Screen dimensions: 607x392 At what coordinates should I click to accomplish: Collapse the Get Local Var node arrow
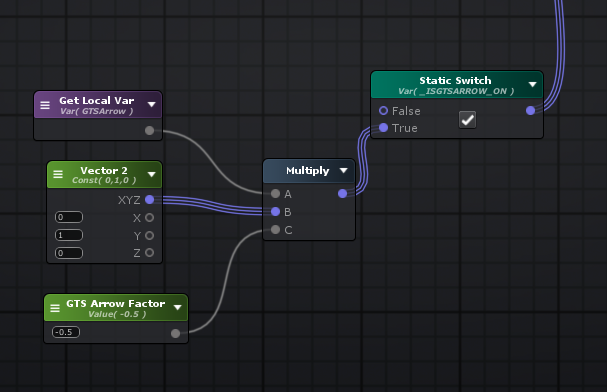(151, 104)
